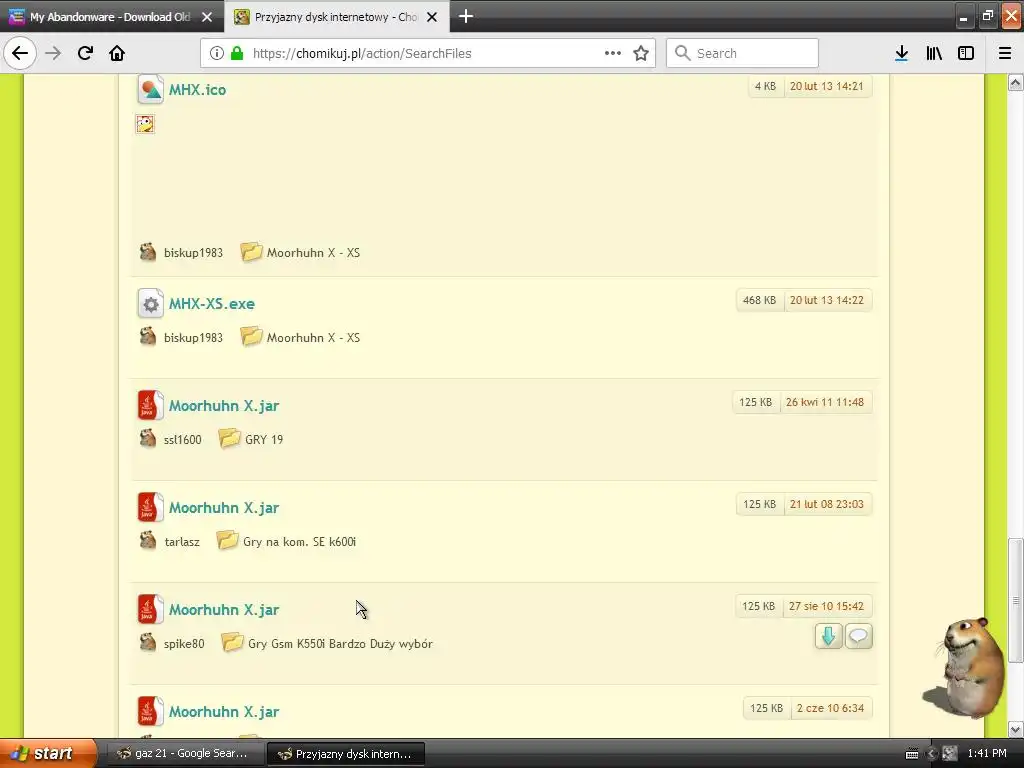
Task: Open a new tab with plus button
Action: tap(466, 16)
